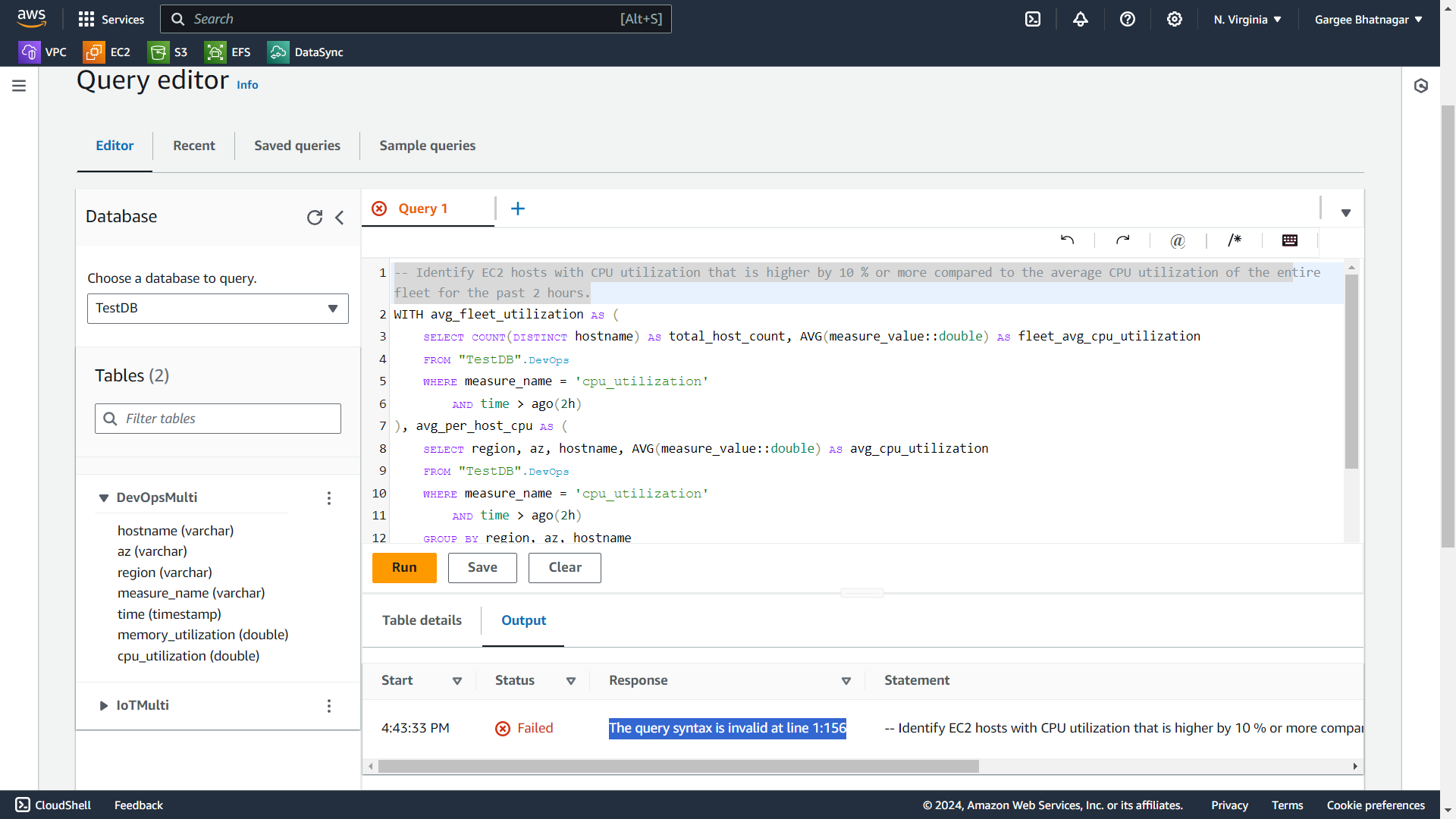The height and width of the screenshot is (819, 1456).
Task: Click the block comment /* icon
Action: pyautogui.click(x=1234, y=240)
